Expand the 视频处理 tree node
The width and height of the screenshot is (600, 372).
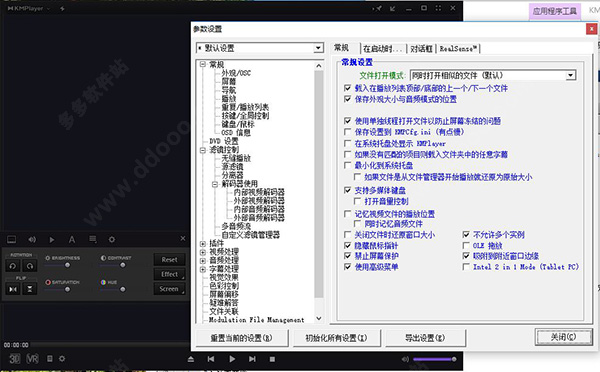[203, 252]
